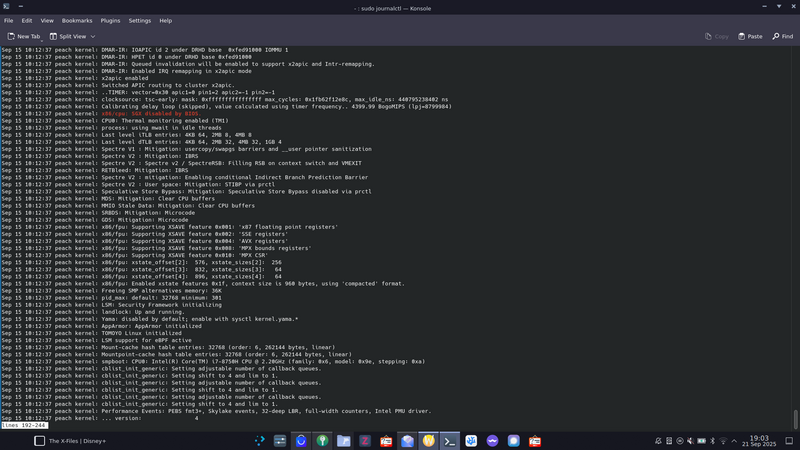The height and width of the screenshot is (450, 800).
Task: Click the 'pid_max: default: 32768' line
Action: (x=161, y=298)
